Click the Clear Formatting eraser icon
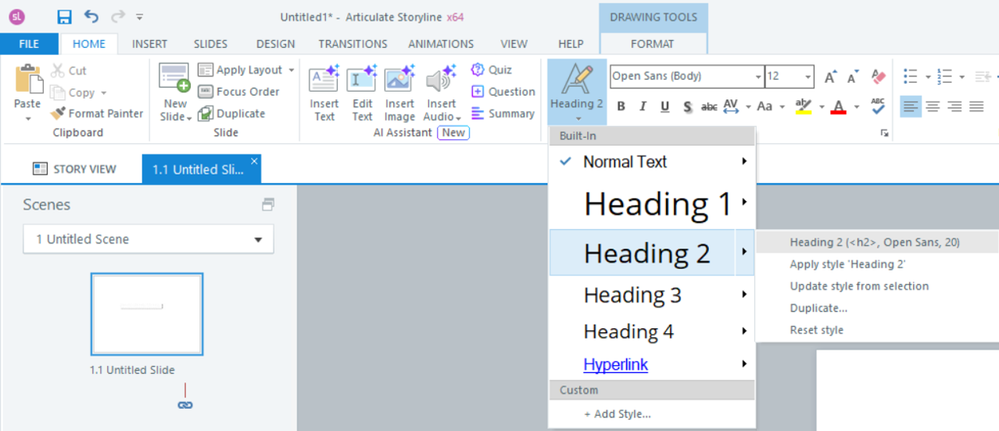Viewport: 999px width, 431px height. pyautogui.click(x=879, y=77)
